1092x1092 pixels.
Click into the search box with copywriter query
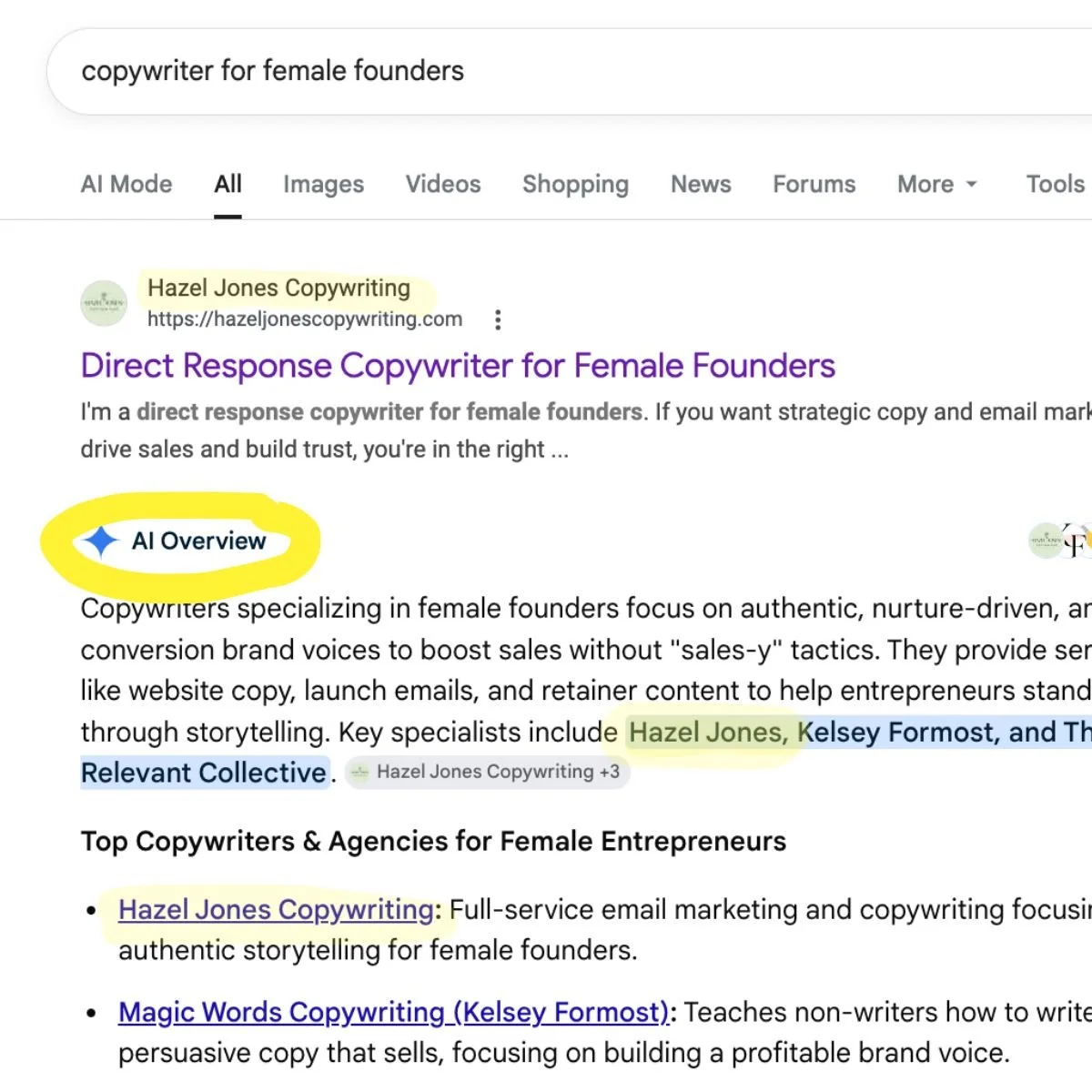click(569, 71)
